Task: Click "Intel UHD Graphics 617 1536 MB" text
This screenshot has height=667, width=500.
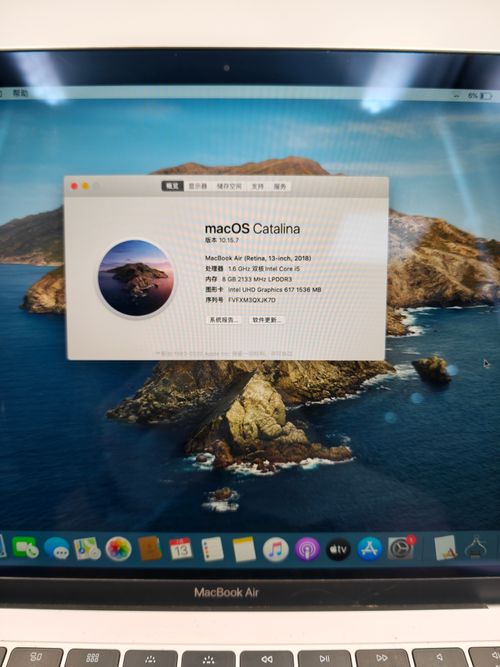Action: 274,290
